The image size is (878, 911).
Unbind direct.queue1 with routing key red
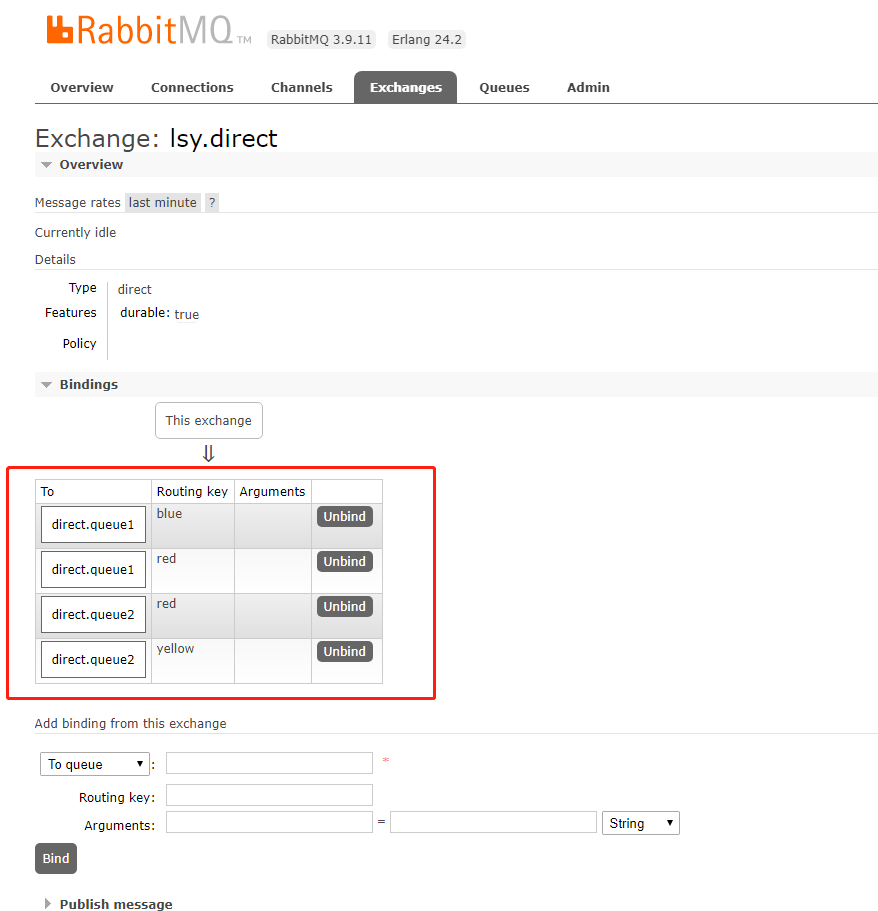(345, 561)
